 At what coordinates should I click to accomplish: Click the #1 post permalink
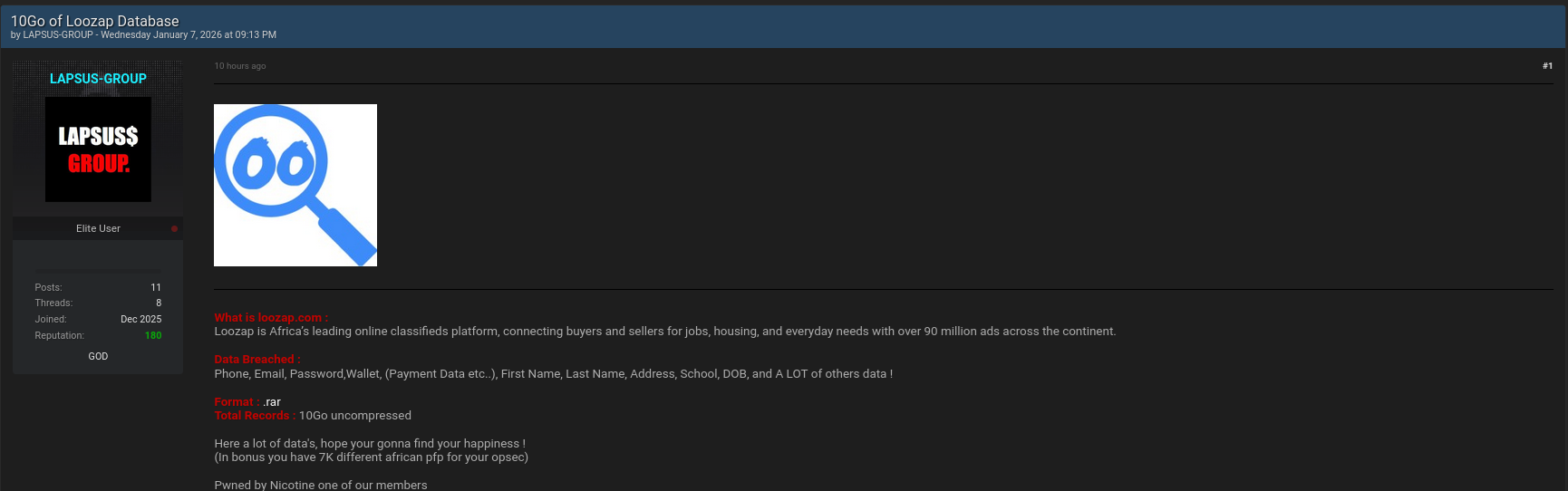click(x=1547, y=66)
